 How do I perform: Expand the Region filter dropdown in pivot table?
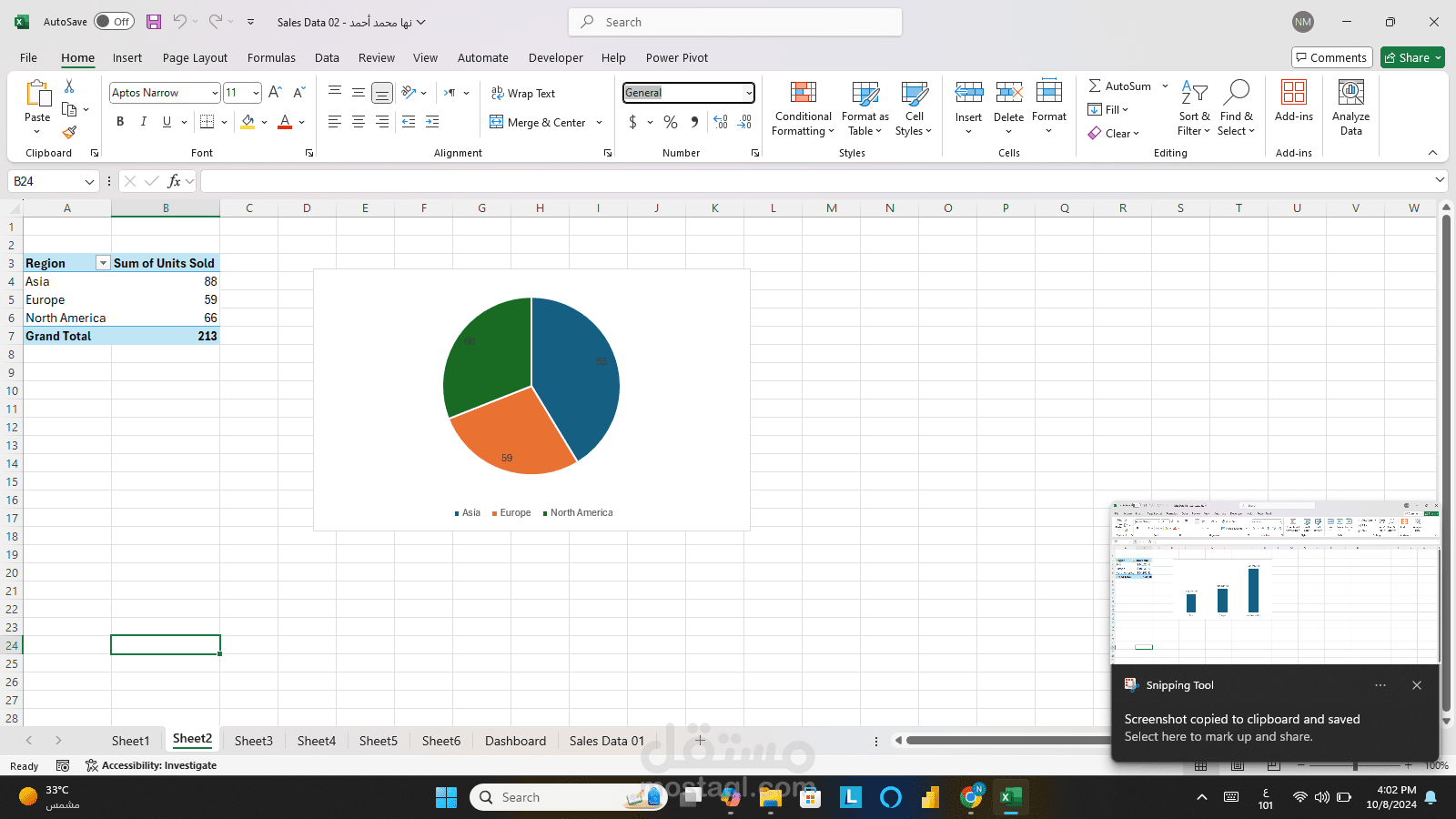(x=103, y=263)
